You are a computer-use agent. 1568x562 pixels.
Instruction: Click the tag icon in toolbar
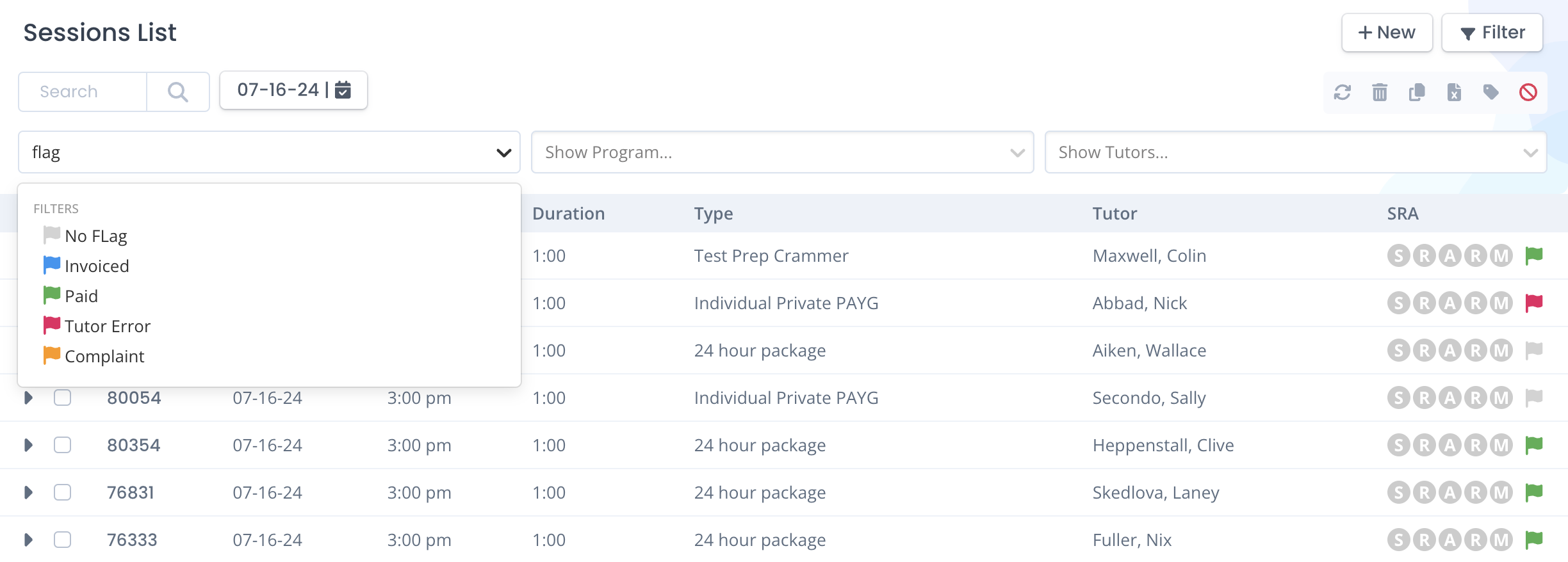point(1491,92)
